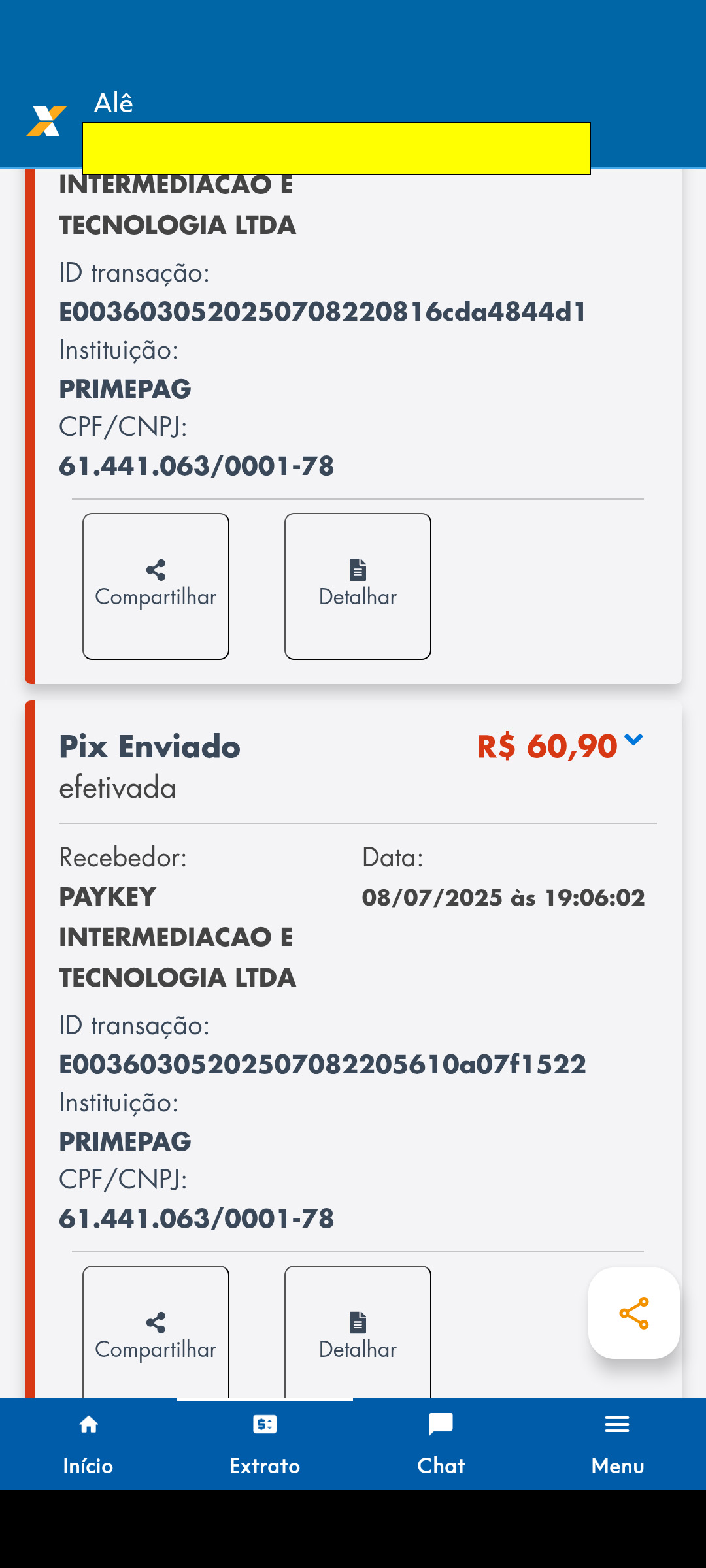Tap PRIMEPAG institution in the R$ 60,90 card
This screenshot has height=1568, width=706.
point(125,1142)
